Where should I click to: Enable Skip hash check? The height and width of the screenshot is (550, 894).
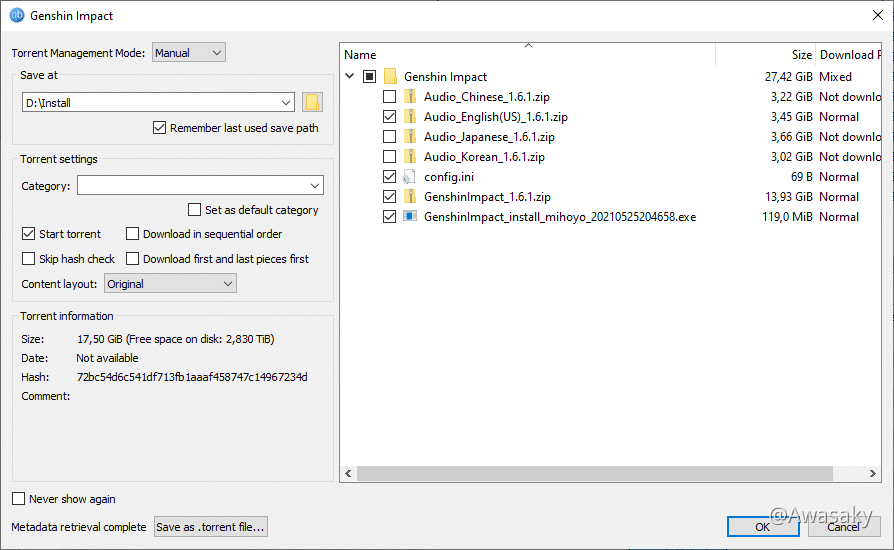point(29,259)
